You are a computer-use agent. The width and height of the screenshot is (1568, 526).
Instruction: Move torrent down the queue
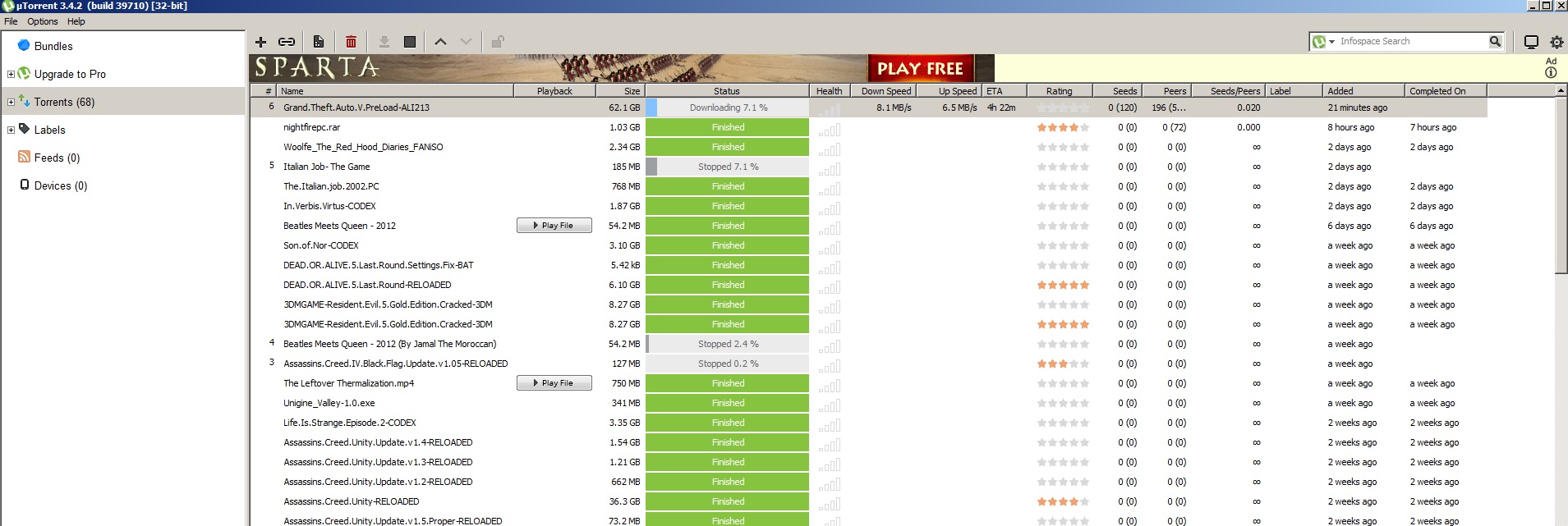pos(466,42)
